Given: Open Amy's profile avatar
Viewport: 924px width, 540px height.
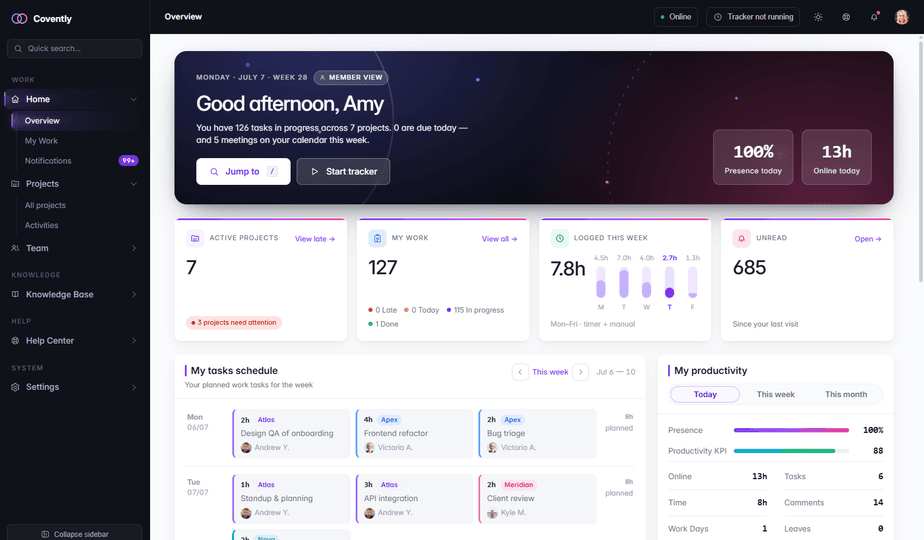Looking at the screenshot, I should 902,17.
